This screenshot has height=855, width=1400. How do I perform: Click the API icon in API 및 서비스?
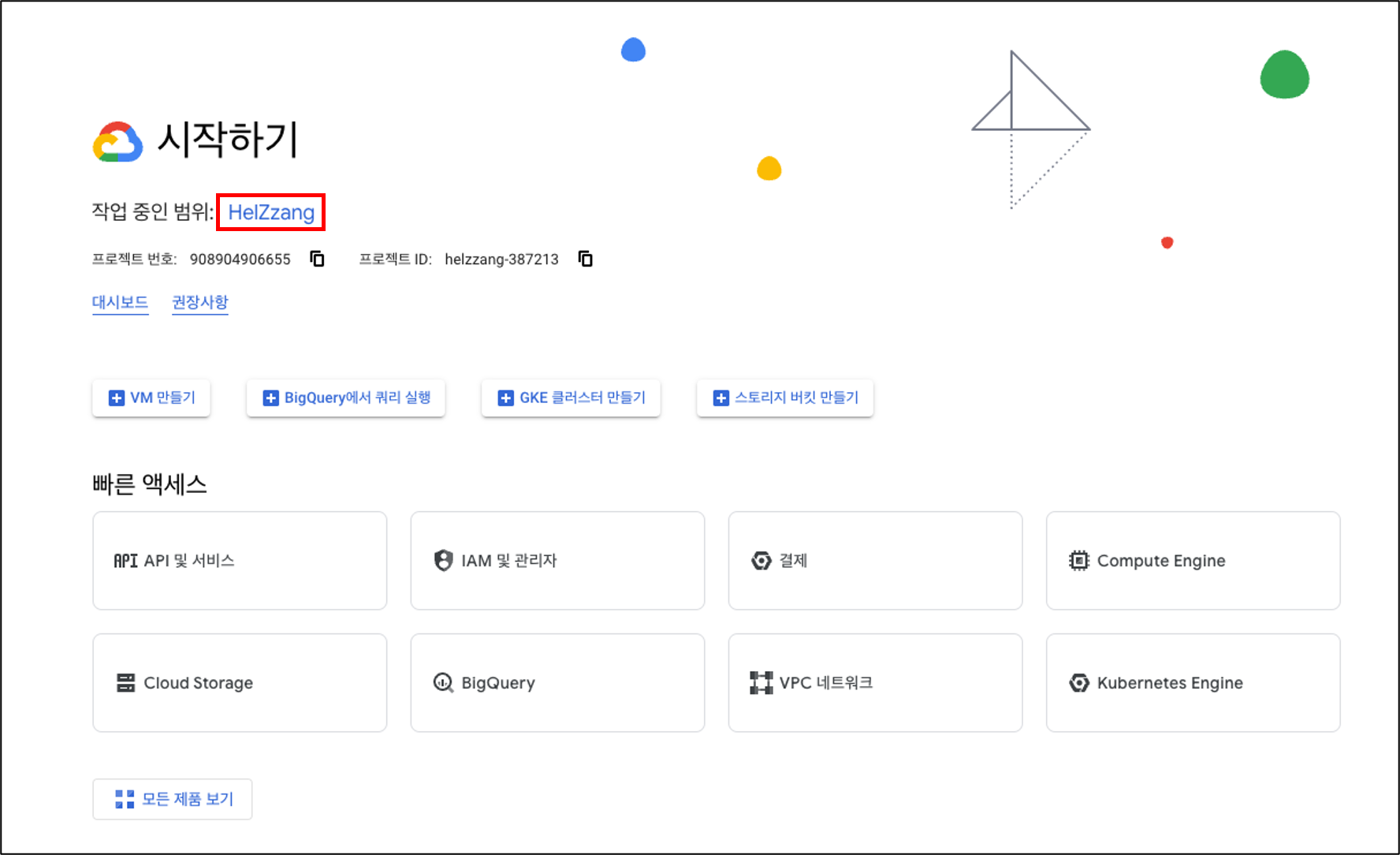125,561
